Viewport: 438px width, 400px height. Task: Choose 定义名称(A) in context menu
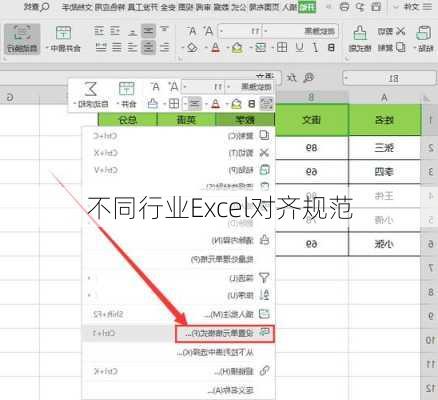point(179,390)
